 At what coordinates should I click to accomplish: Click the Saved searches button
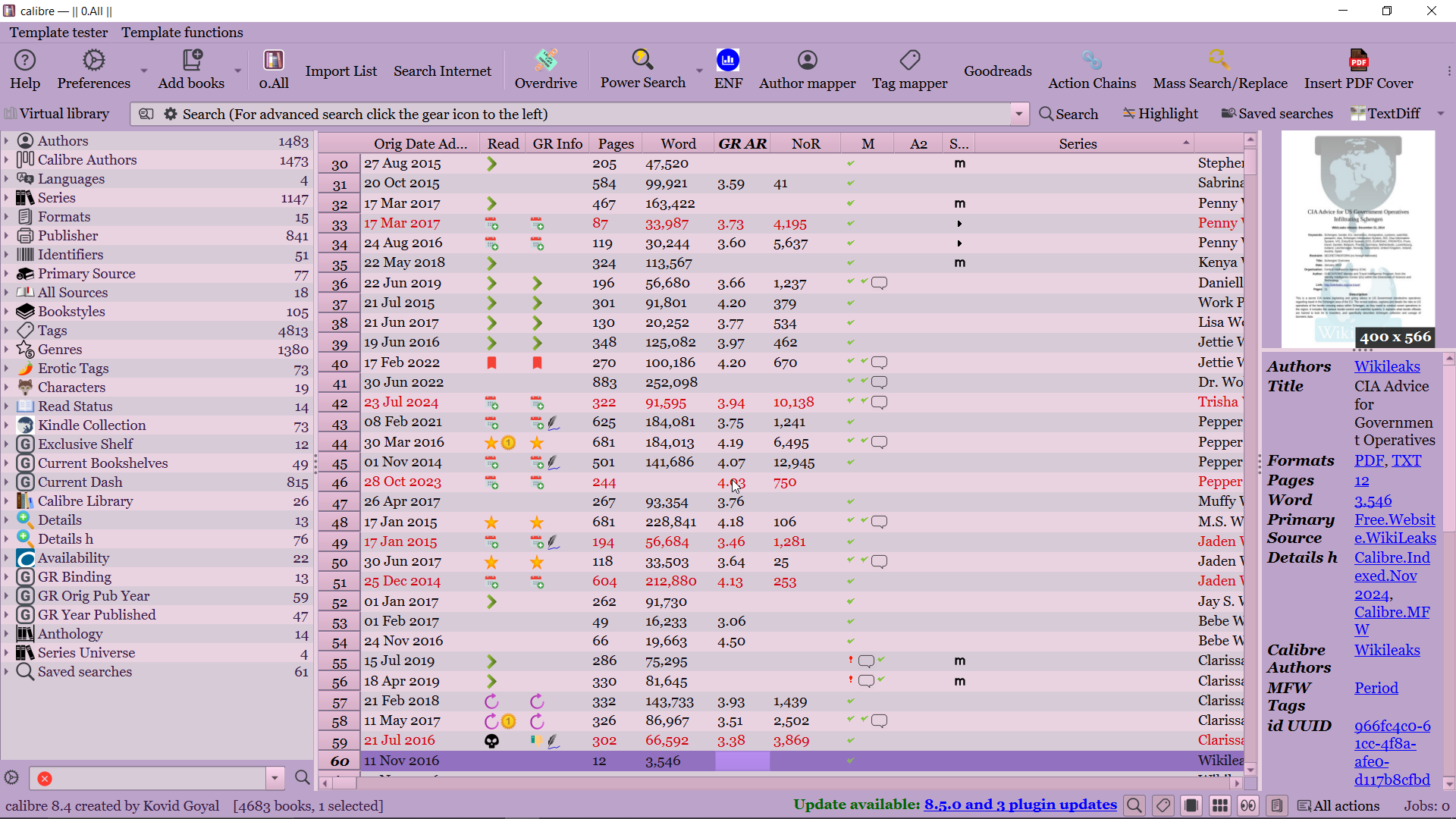coord(1277,114)
